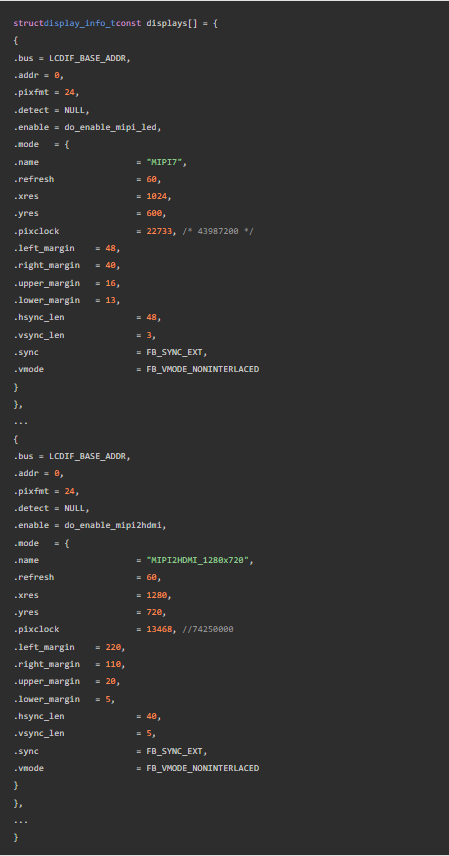
Task: Click the pixclock value 22733
Action: [x=159, y=231]
